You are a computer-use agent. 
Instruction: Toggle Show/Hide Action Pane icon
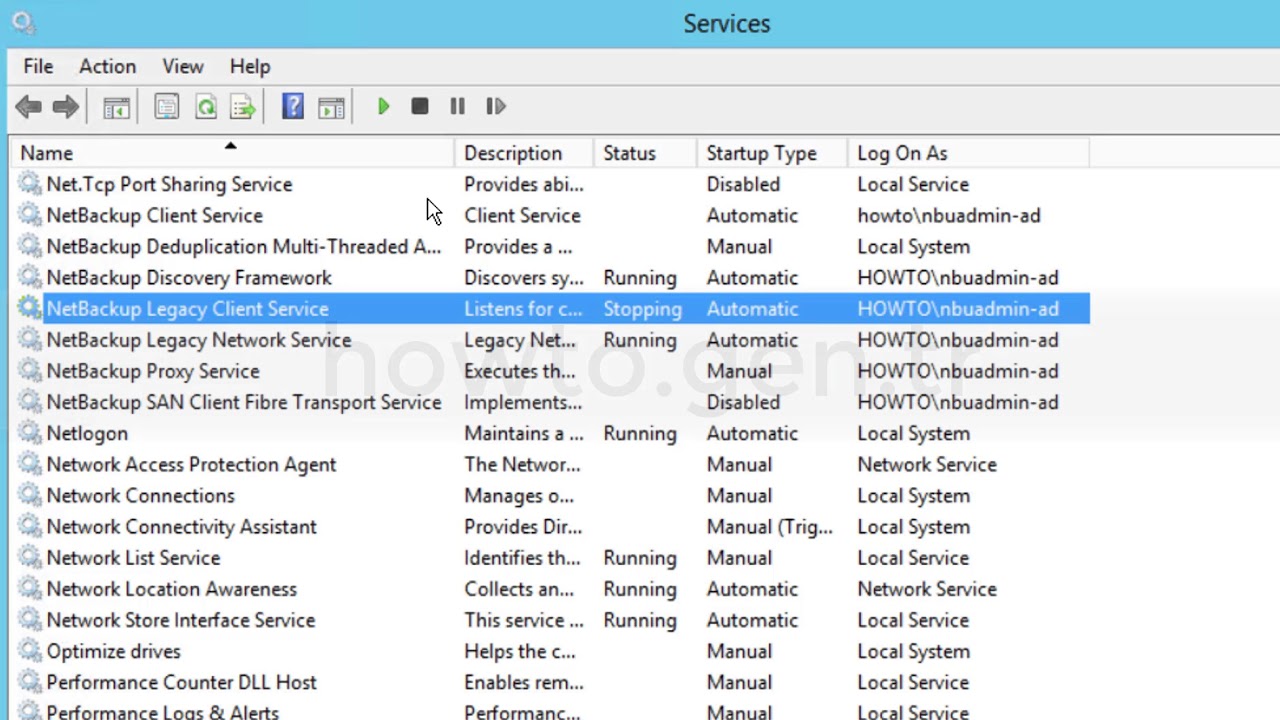tap(331, 107)
